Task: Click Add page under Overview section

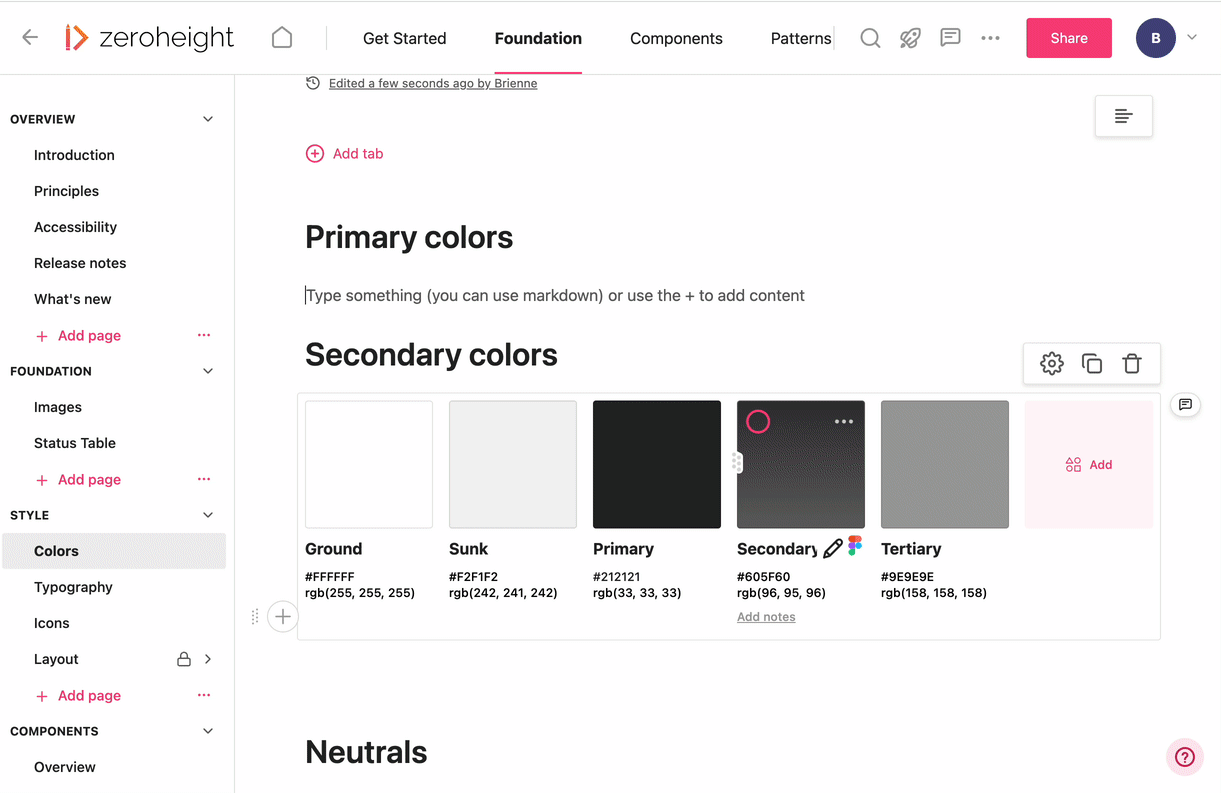Action: click(78, 335)
